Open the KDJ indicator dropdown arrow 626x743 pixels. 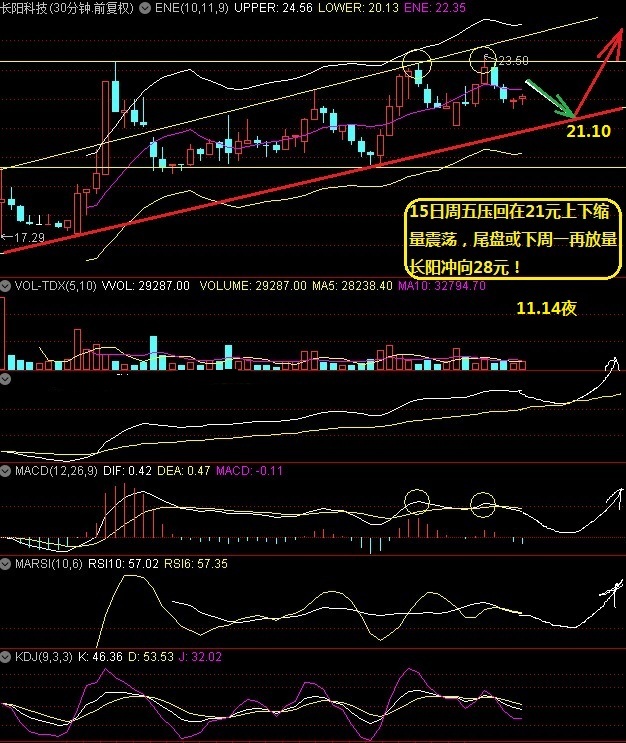[5, 657]
